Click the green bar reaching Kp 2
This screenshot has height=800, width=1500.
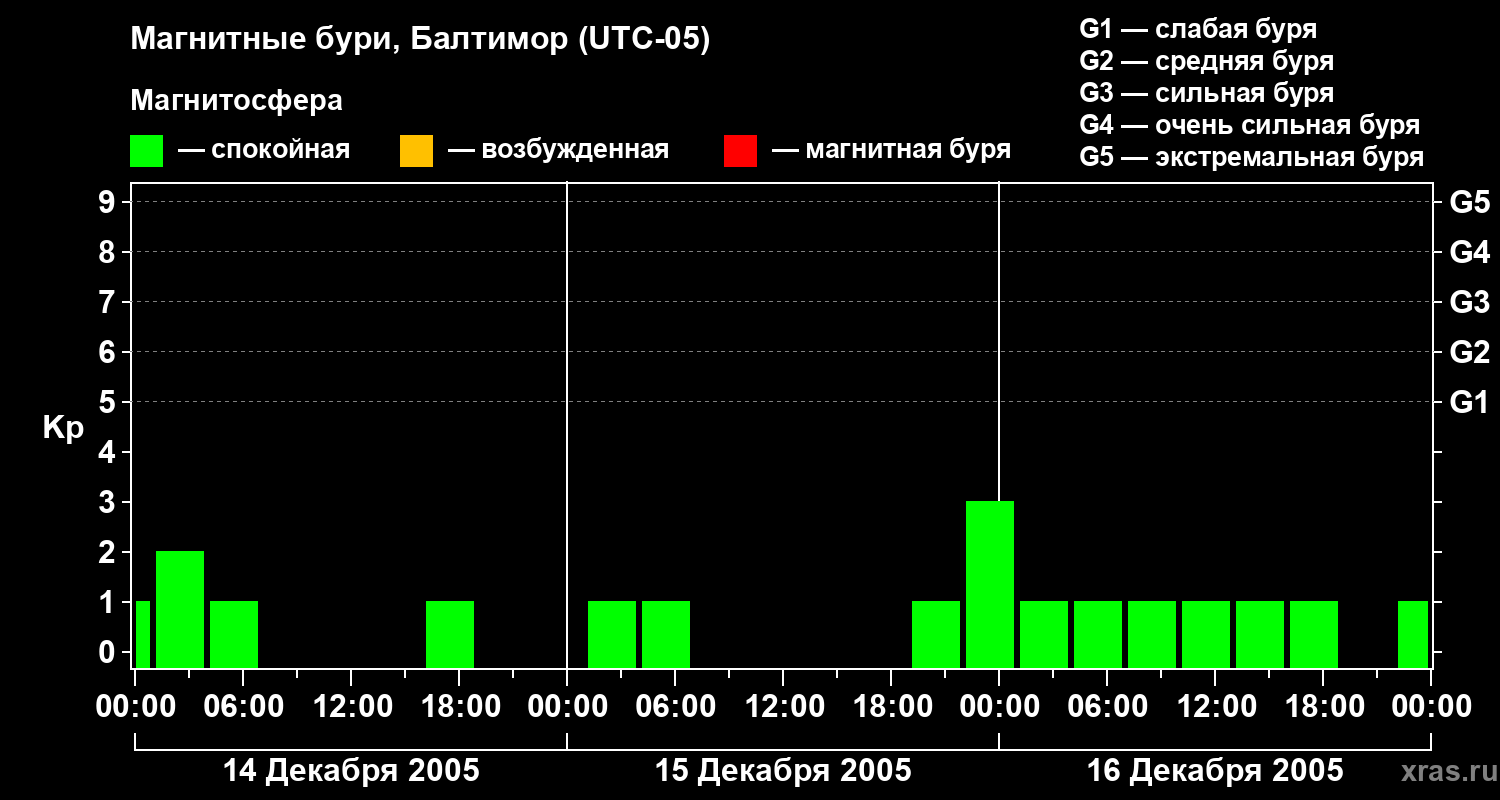click(x=180, y=609)
